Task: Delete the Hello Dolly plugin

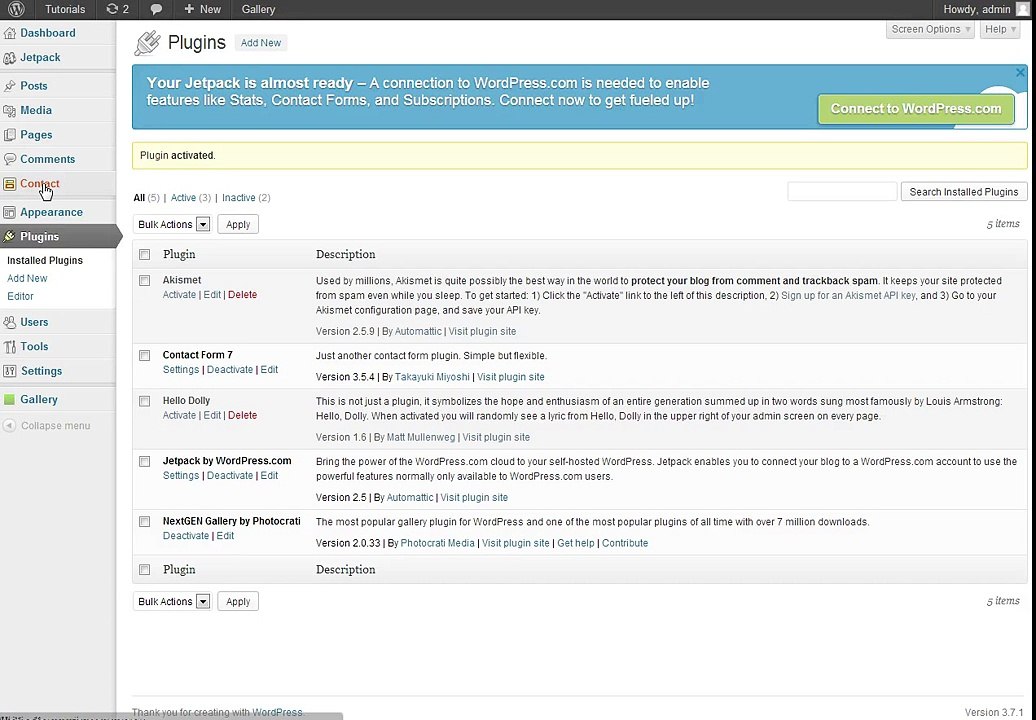Action: pyautogui.click(x=242, y=415)
